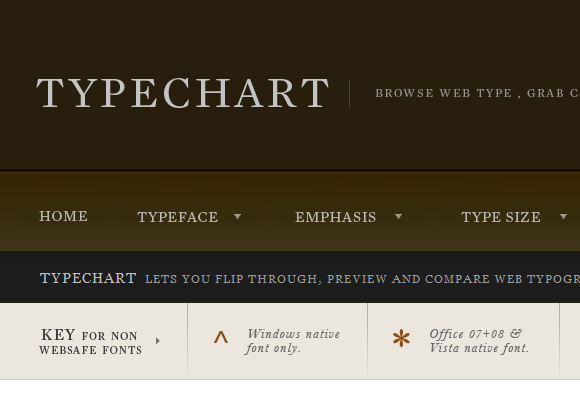Click the TYPECHART logo heading
The width and height of the screenshot is (580, 400).
click(x=182, y=93)
